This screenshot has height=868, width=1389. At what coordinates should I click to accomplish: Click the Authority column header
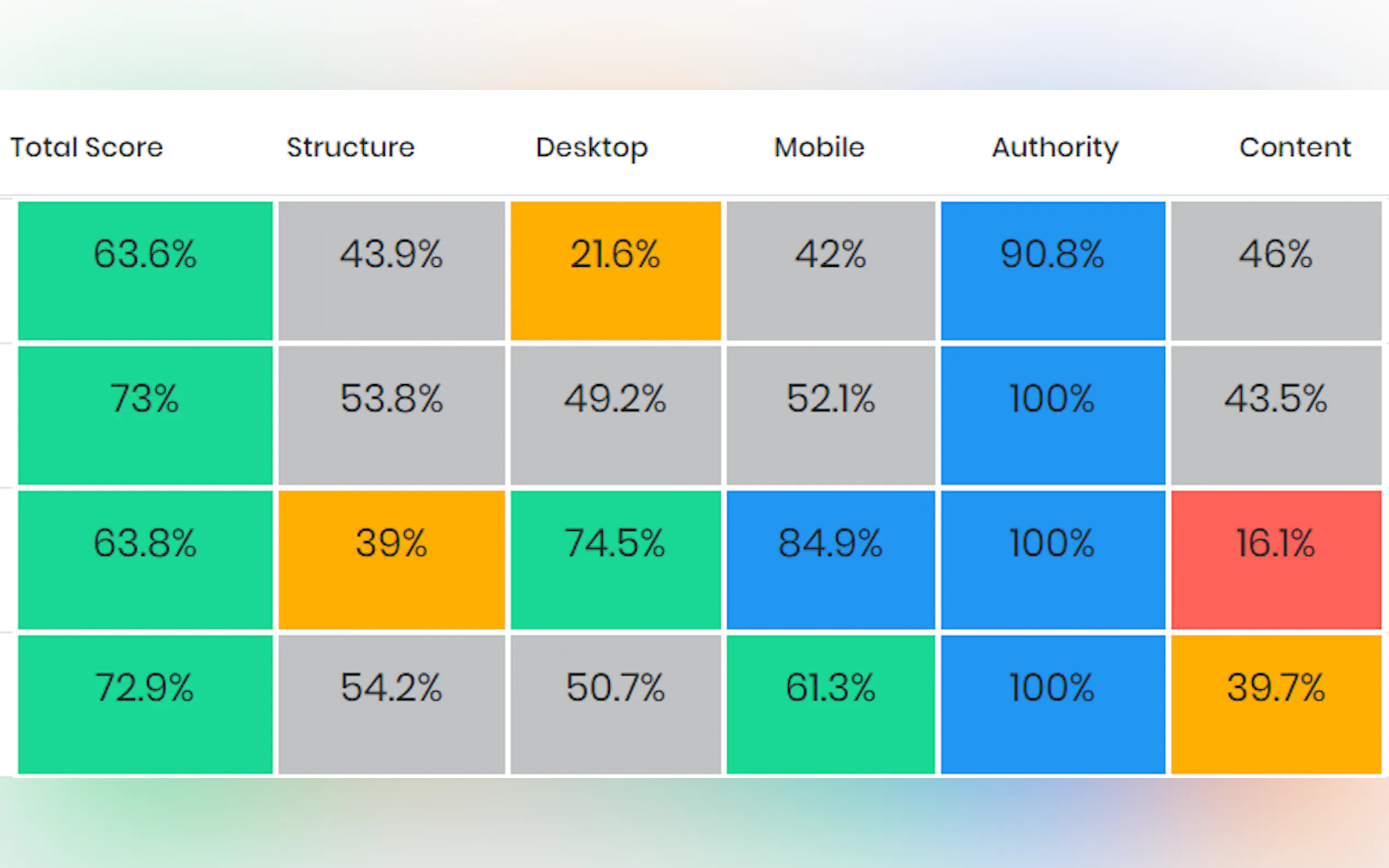pos(1055,148)
